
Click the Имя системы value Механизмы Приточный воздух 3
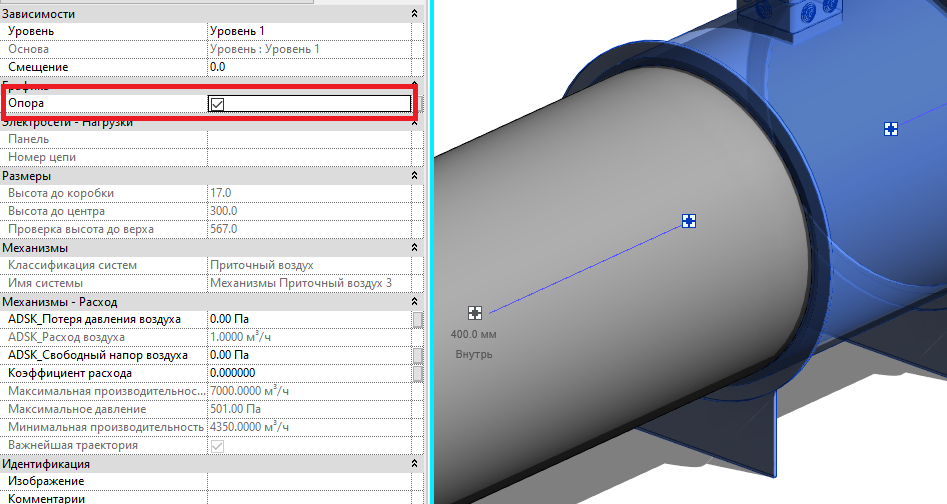coord(309,283)
